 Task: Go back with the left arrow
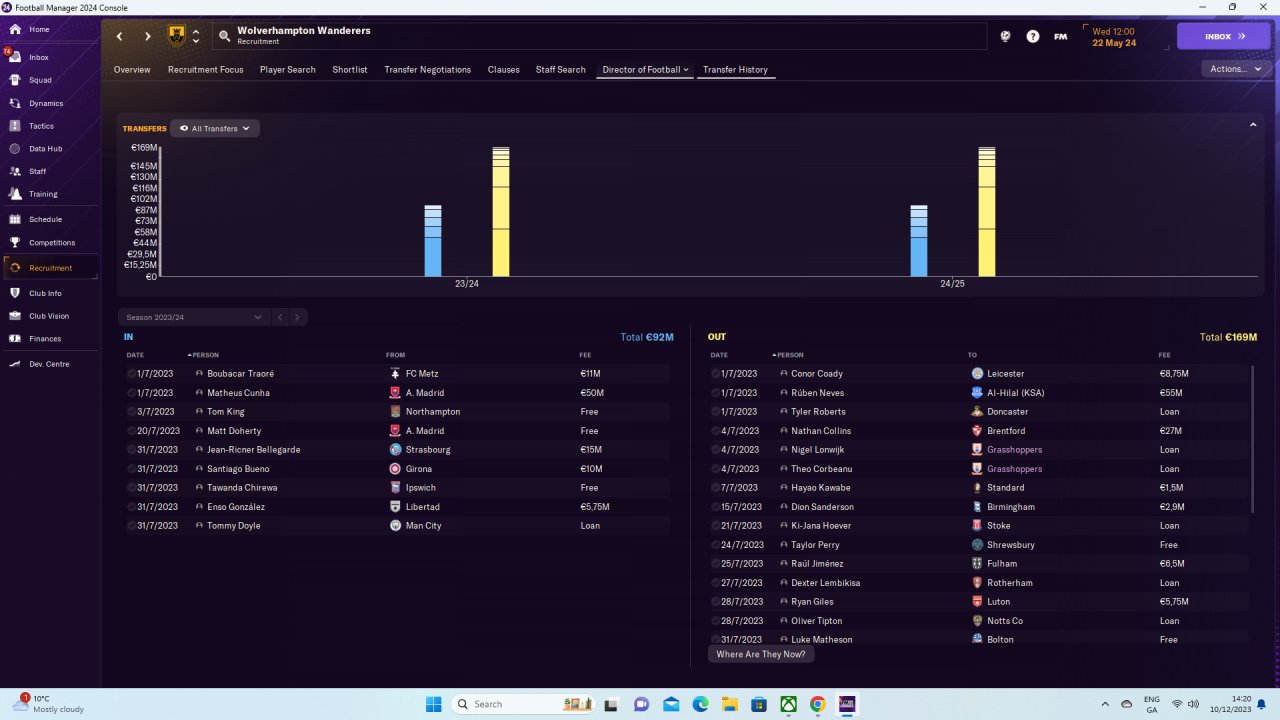119,36
